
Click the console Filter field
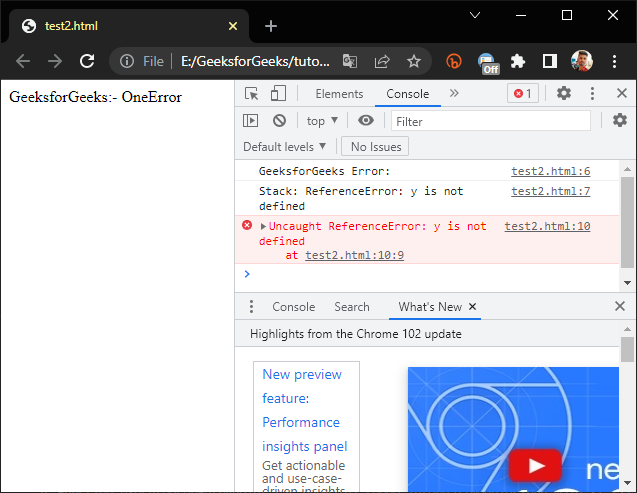coord(491,121)
